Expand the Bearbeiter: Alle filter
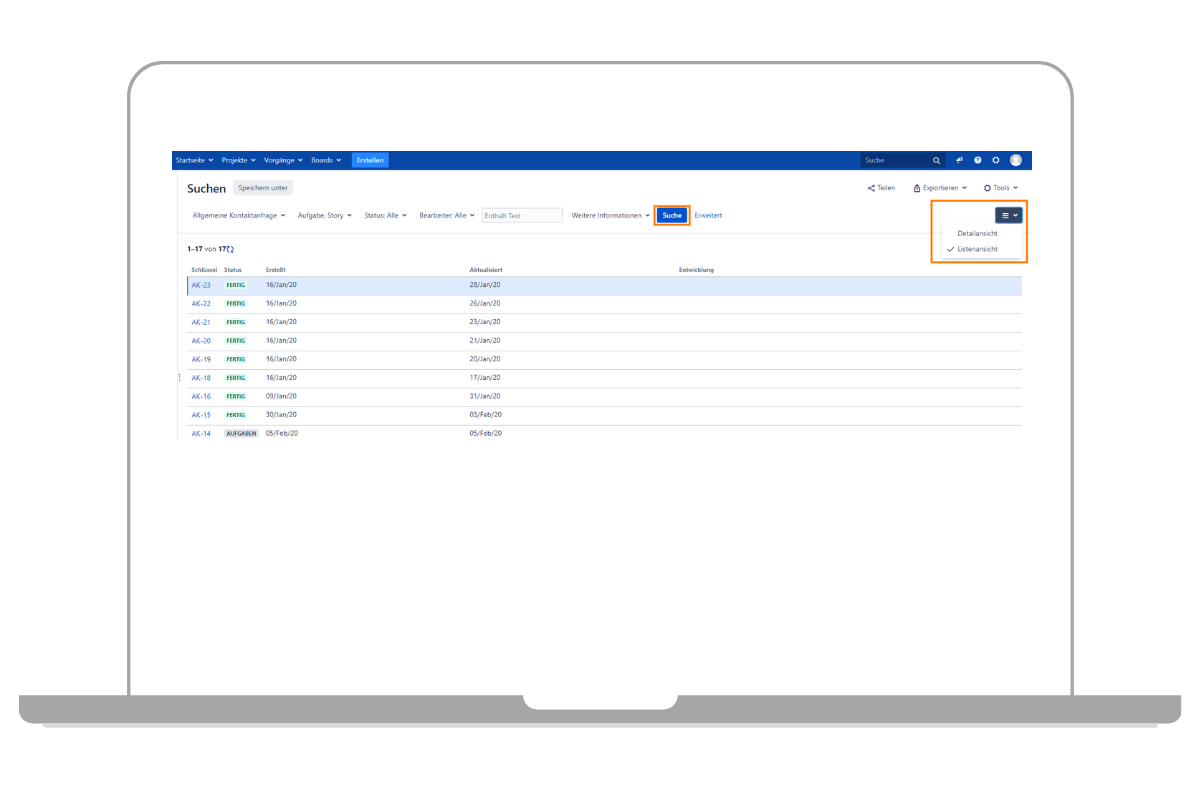This screenshot has width=1200, height=790. 447,215
